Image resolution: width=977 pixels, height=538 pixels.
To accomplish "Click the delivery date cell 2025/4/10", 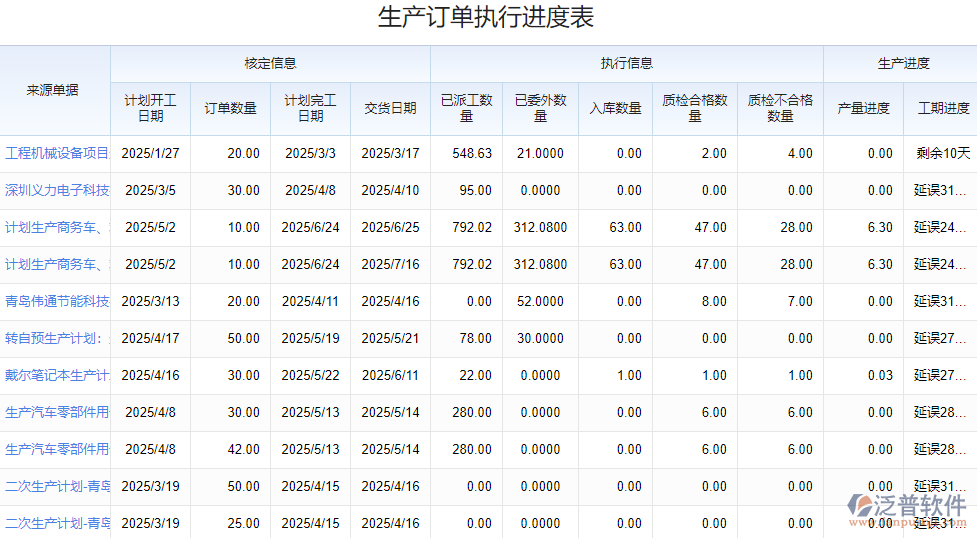I will click(x=391, y=190).
